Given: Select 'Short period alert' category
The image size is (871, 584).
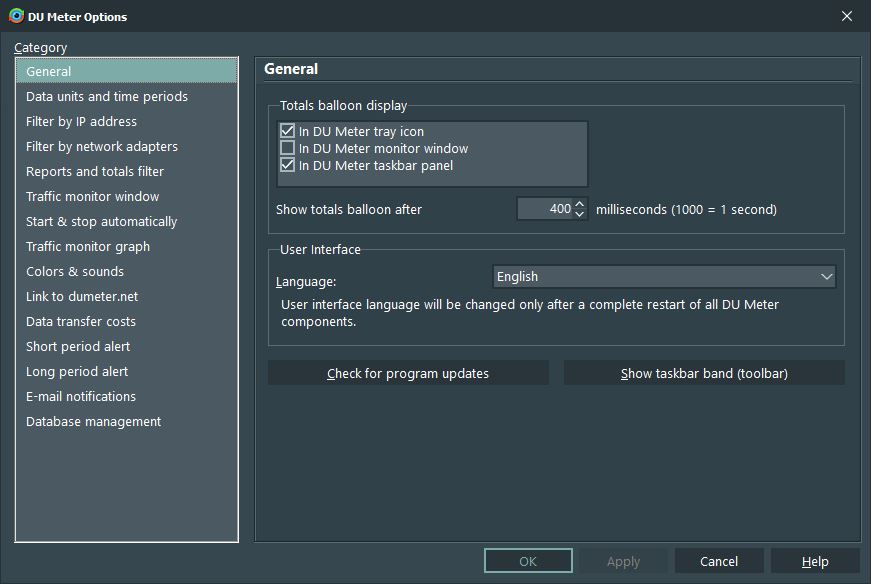Looking at the screenshot, I should click(x=127, y=347).
